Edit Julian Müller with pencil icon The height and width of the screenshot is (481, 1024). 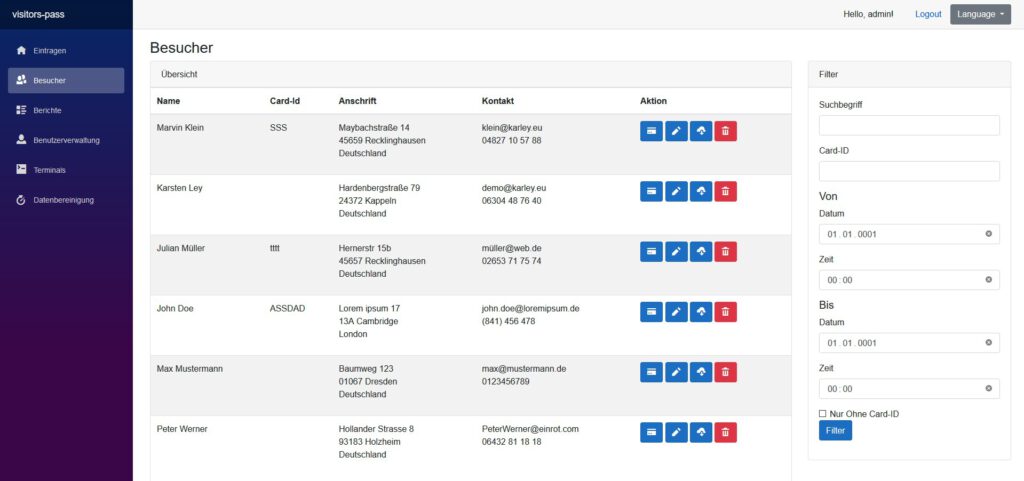click(x=676, y=251)
